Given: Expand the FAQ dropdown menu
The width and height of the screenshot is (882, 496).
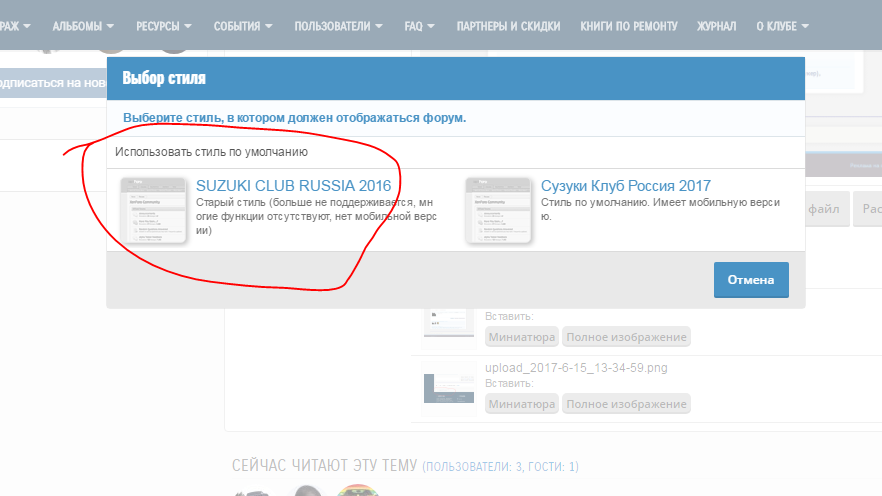Looking at the screenshot, I should pos(420,25).
